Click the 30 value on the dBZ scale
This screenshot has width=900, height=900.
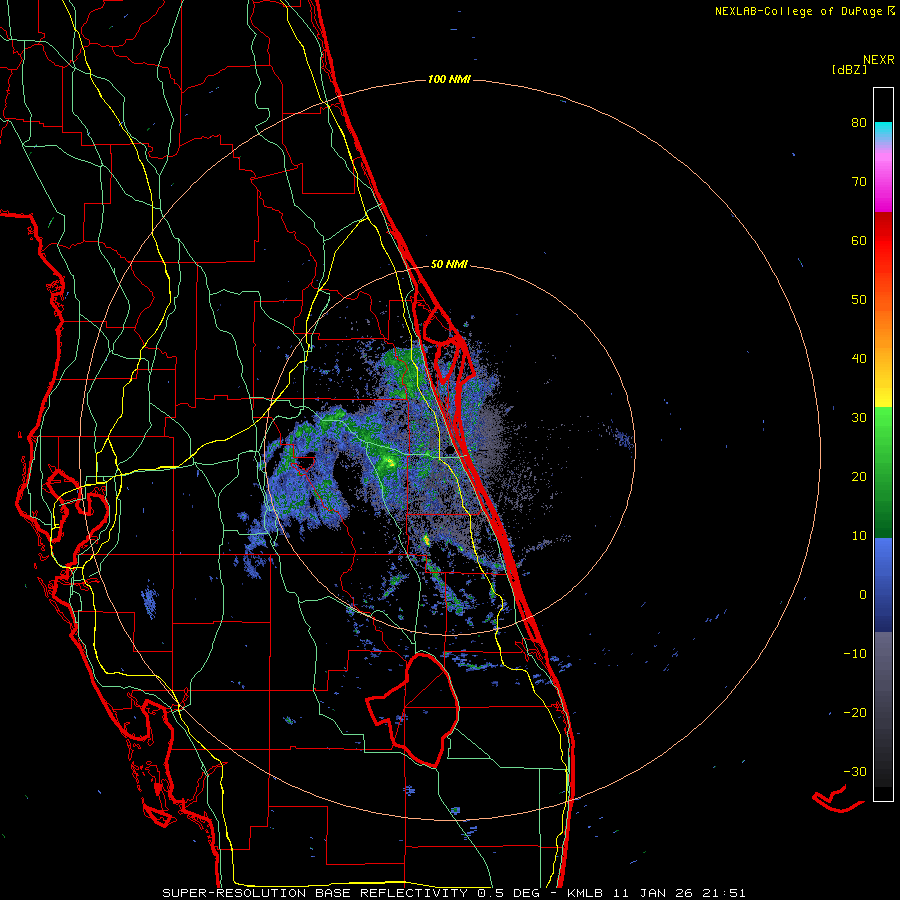859,418
